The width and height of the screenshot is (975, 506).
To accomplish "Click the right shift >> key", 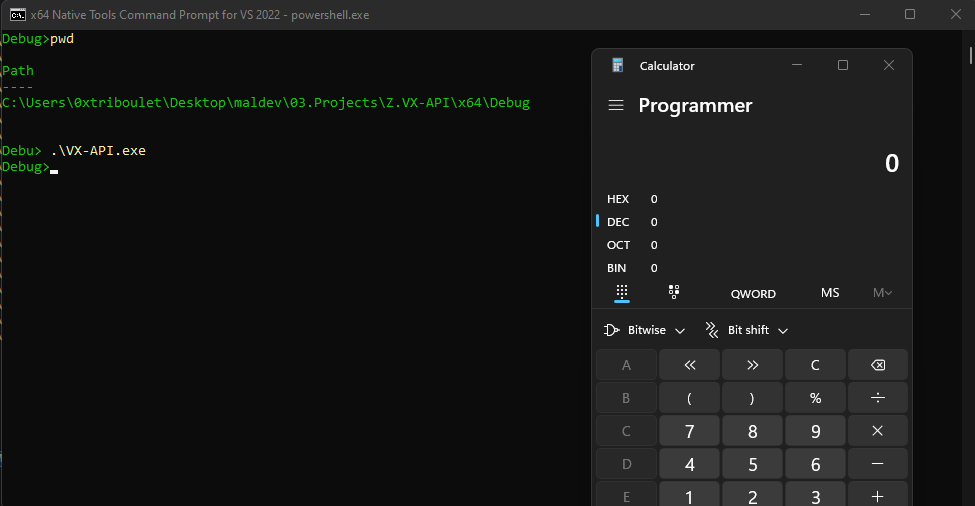I will [x=752, y=365].
